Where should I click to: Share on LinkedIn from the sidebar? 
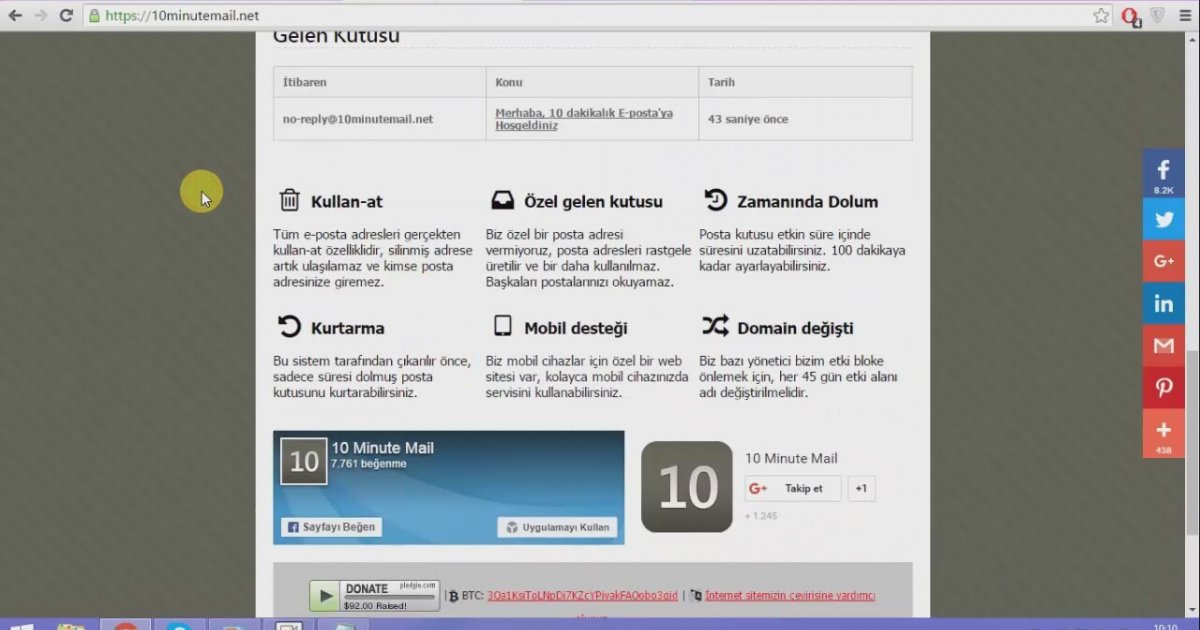(x=1163, y=303)
